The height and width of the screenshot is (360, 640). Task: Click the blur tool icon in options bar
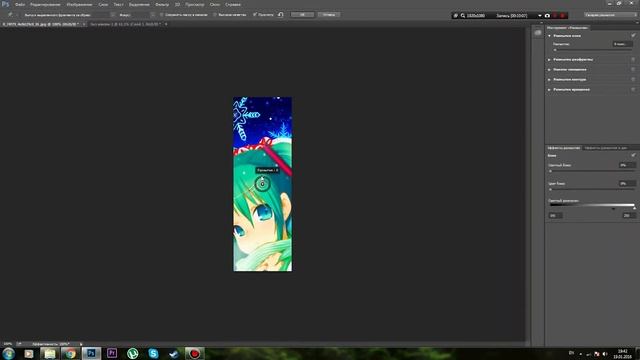10,15
